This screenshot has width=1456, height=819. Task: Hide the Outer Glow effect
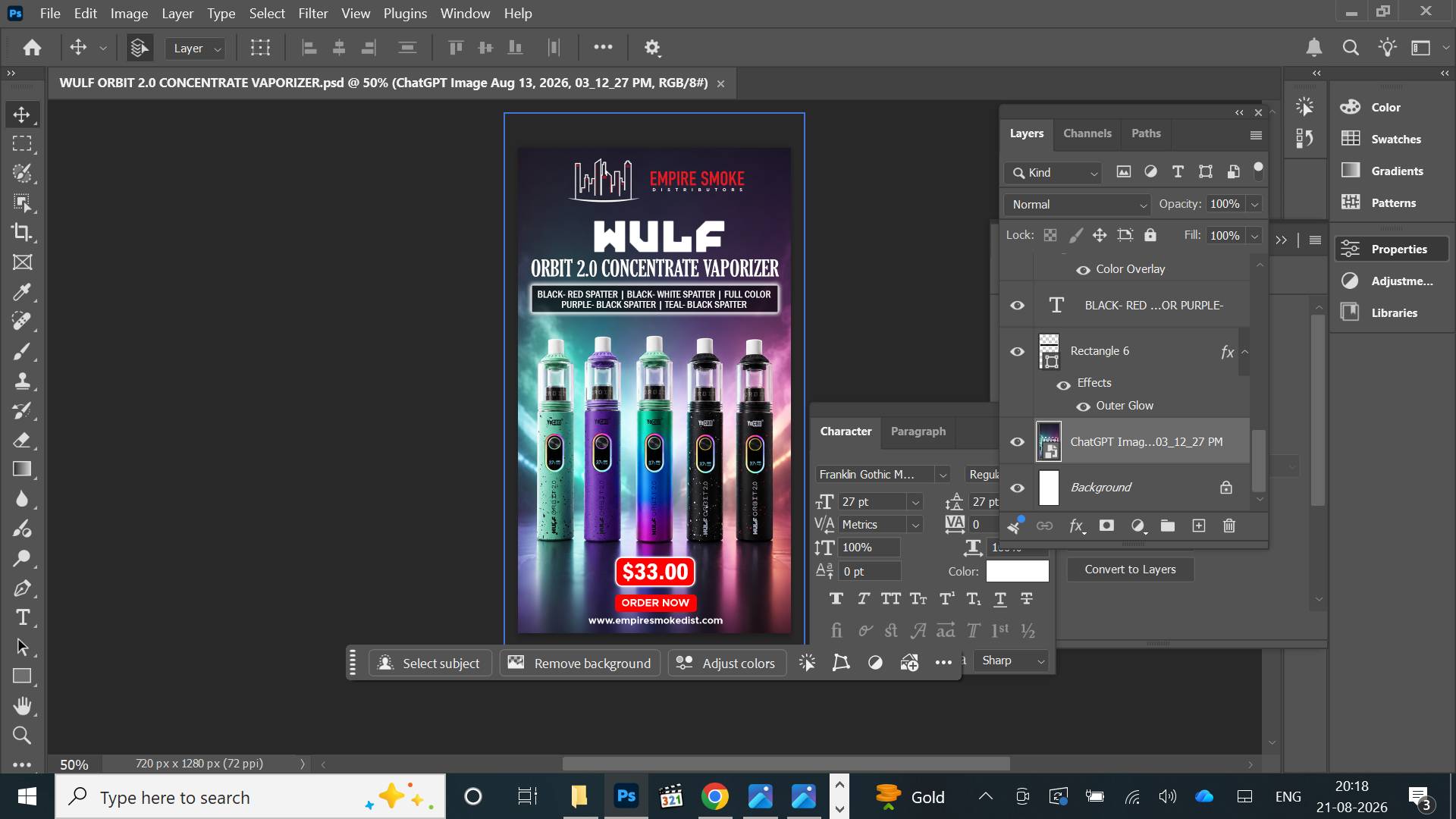(1083, 406)
